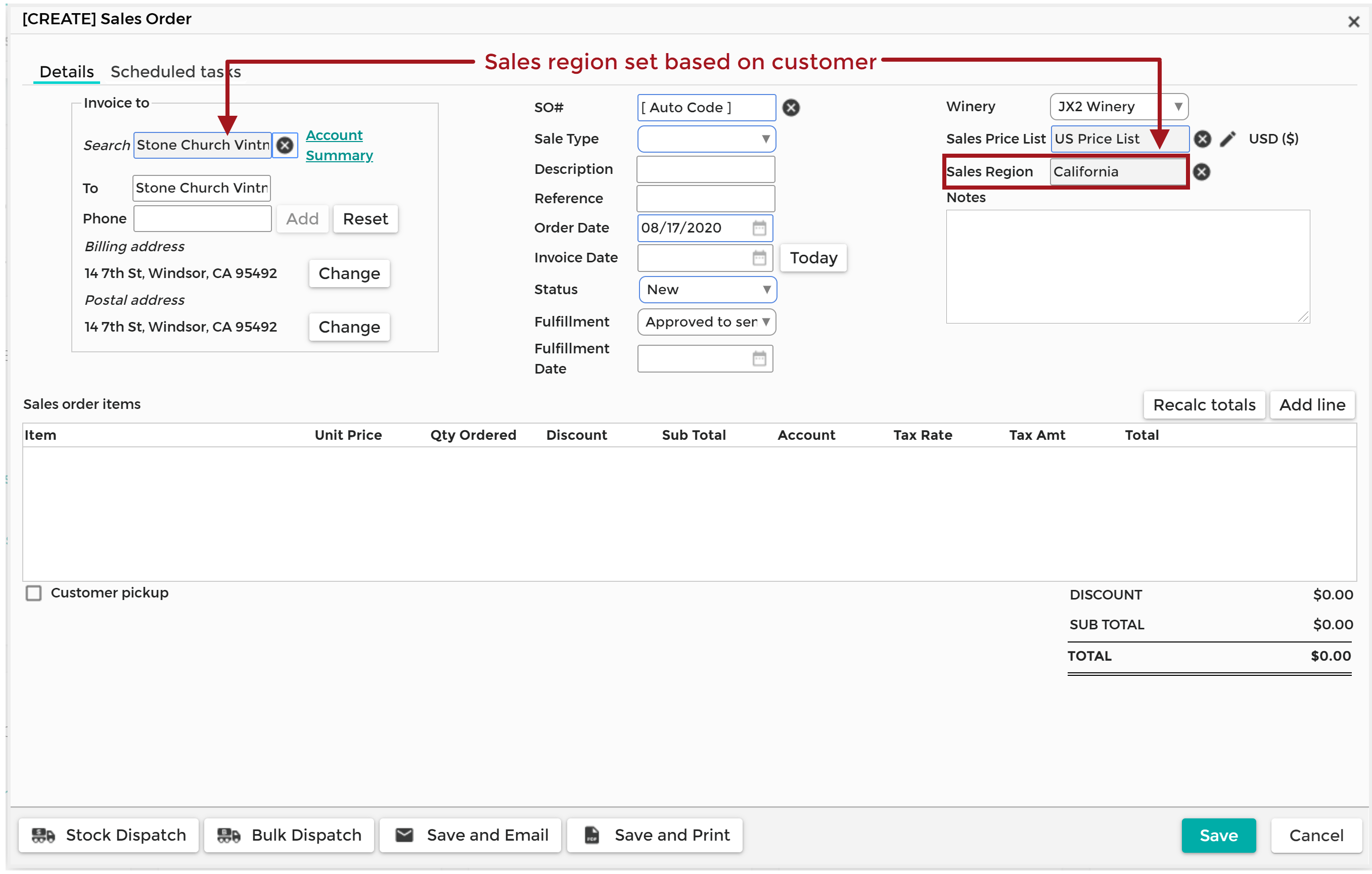The height and width of the screenshot is (874, 1372).
Task: Set invoice date with Today button
Action: point(813,258)
